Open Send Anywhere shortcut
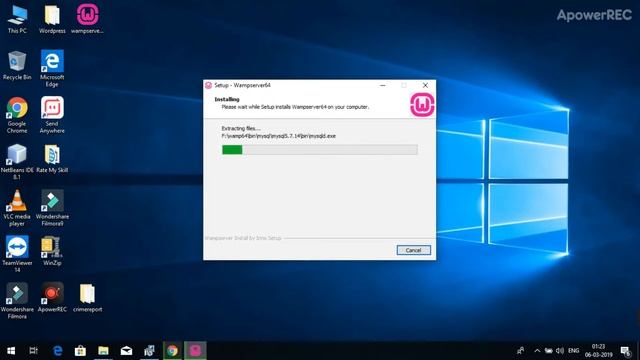Screen dimensions: 640x360 coord(52,115)
